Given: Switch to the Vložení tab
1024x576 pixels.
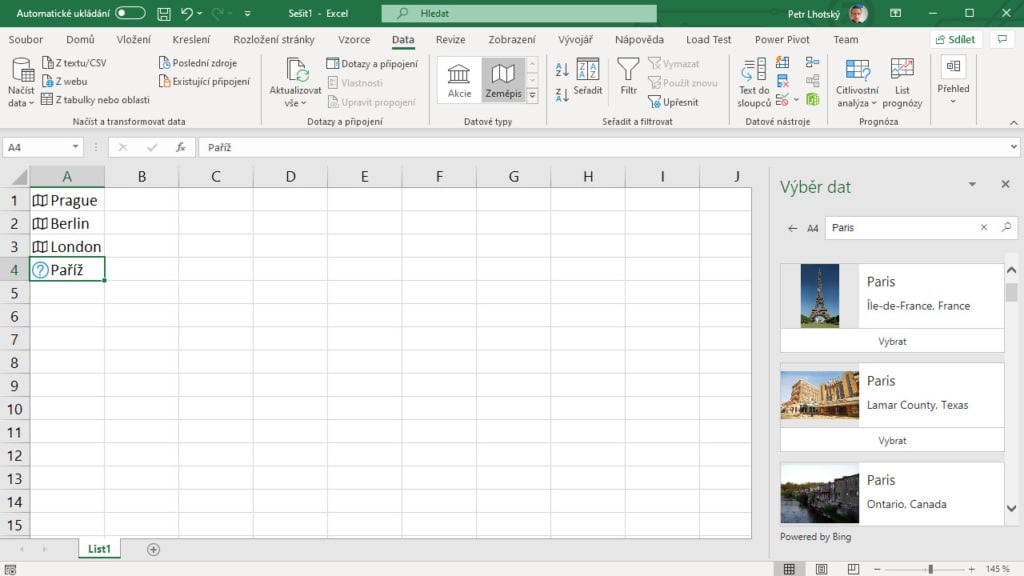Looking at the screenshot, I should (x=133, y=39).
